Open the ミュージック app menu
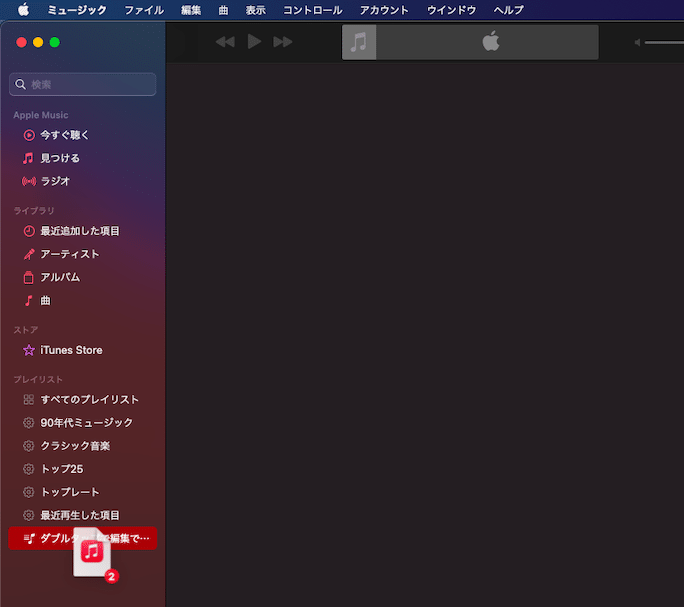This screenshot has width=684, height=607. pos(77,10)
